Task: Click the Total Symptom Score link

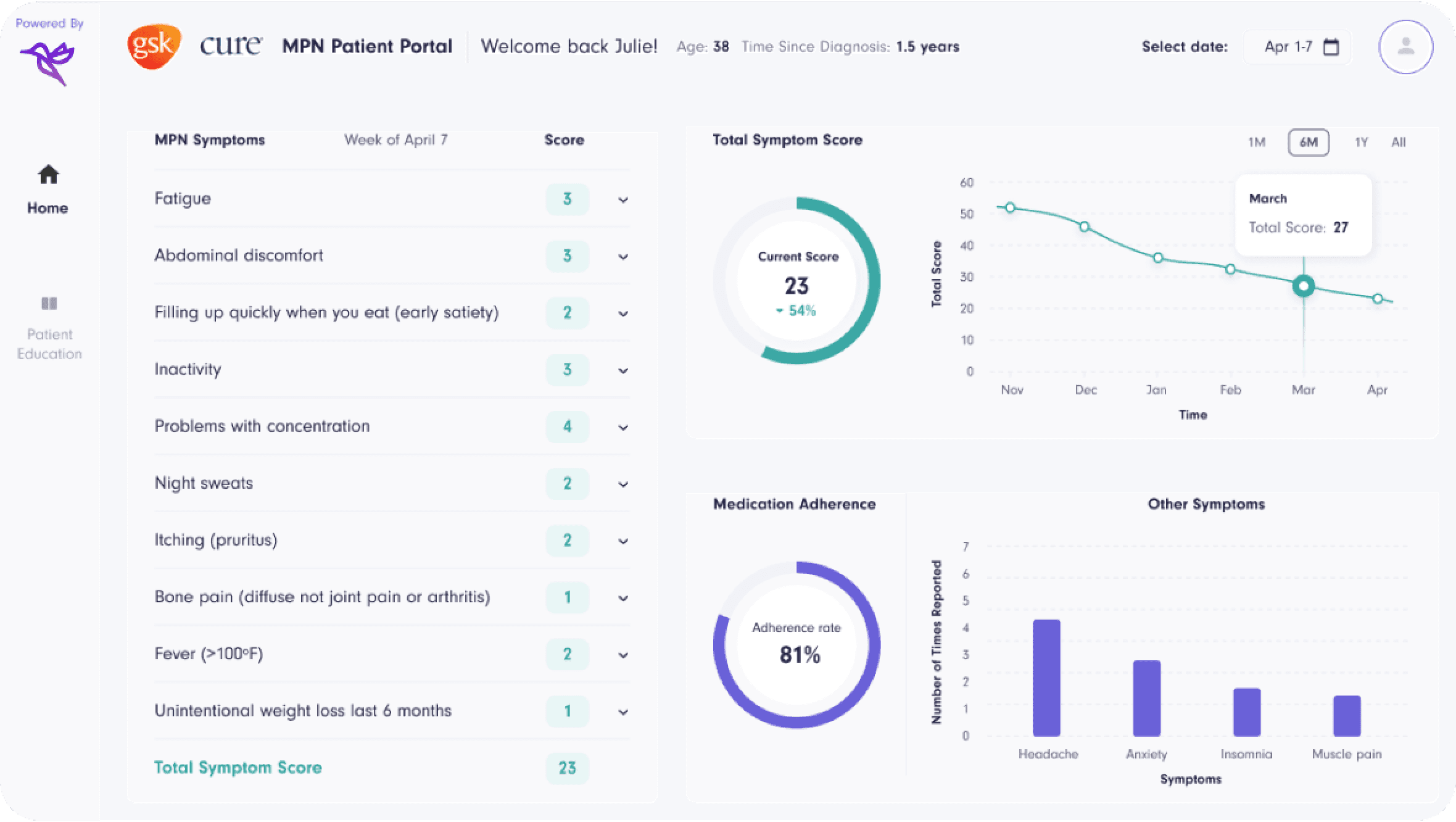Action: pyautogui.click(x=238, y=768)
